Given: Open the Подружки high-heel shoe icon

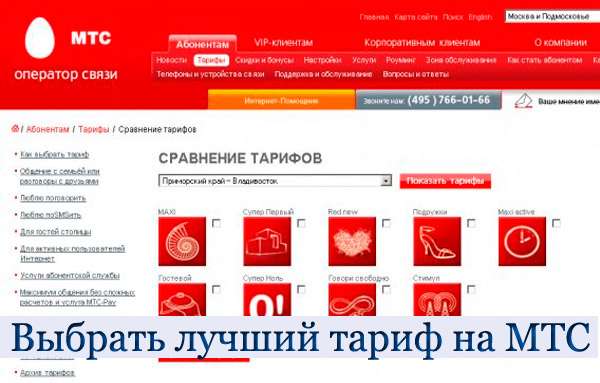Looking at the screenshot, I should 437,241.
